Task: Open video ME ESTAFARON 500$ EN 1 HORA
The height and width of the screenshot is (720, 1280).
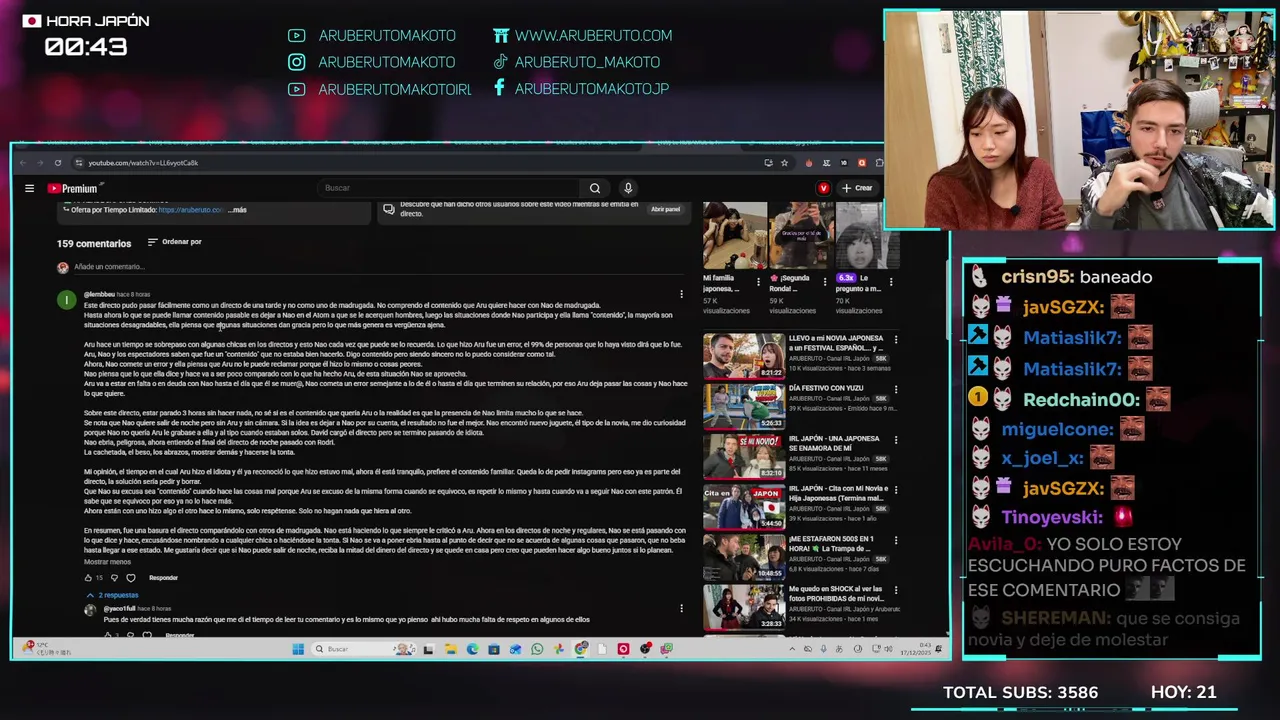Action: coord(744,556)
